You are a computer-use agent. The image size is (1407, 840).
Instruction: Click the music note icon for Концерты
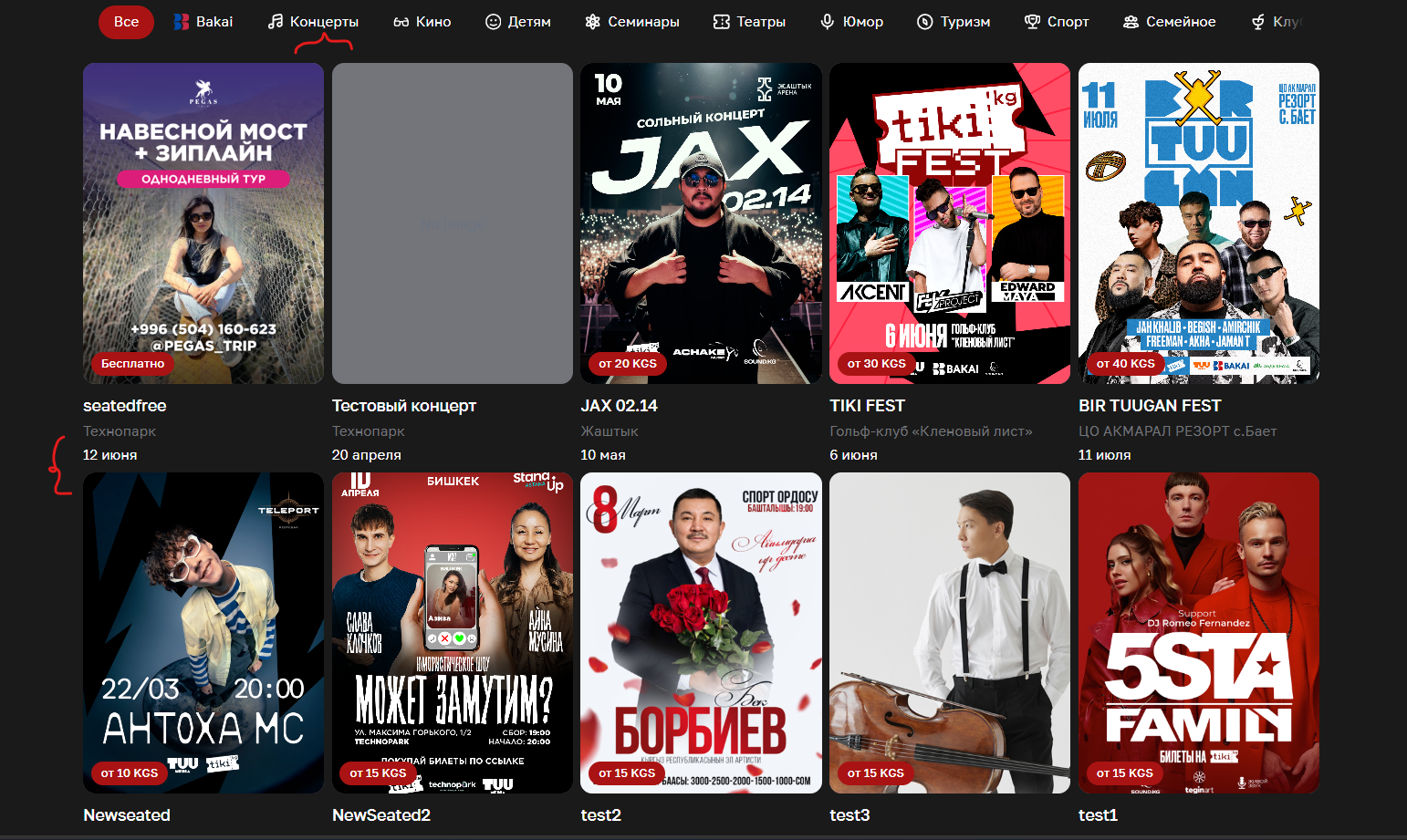[x=275, y=22]
